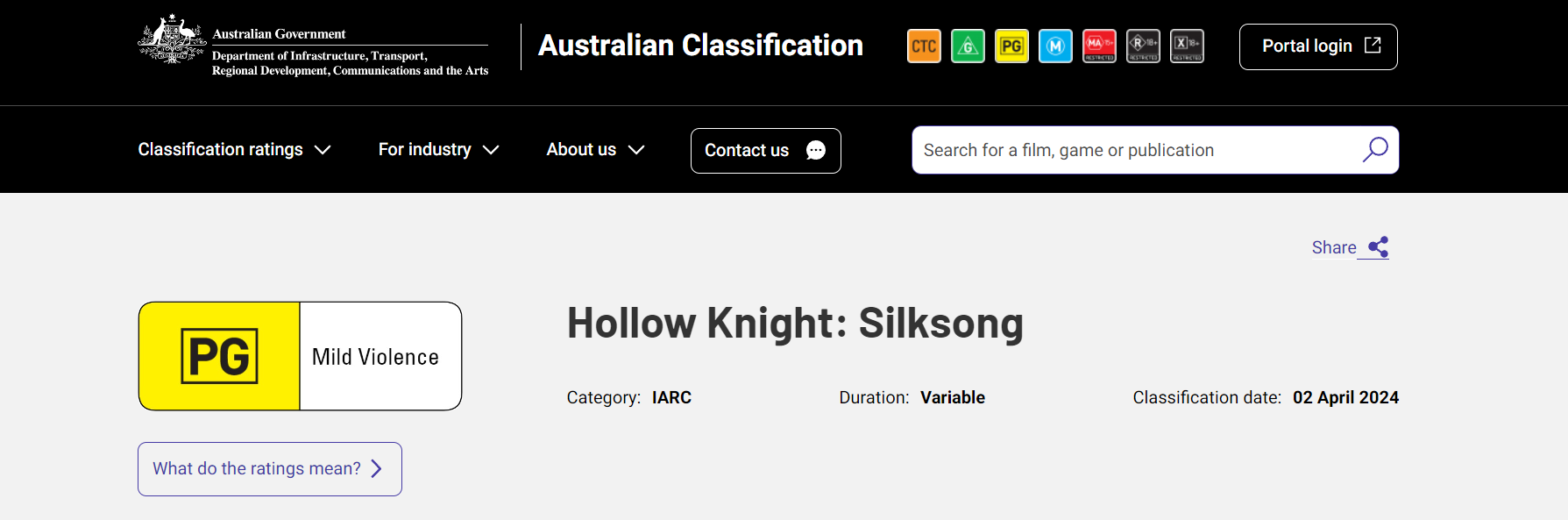Screen dimensions: 1568x520
Task: Click the magnifying glass search icon
Action: pos(1374,150)
